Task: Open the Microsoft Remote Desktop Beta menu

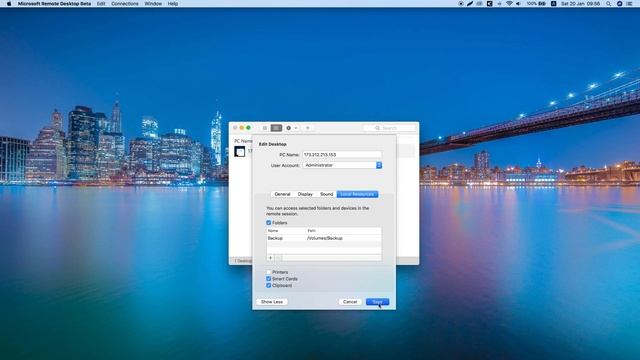Action: pyautogui.click(x=54, y=4)
